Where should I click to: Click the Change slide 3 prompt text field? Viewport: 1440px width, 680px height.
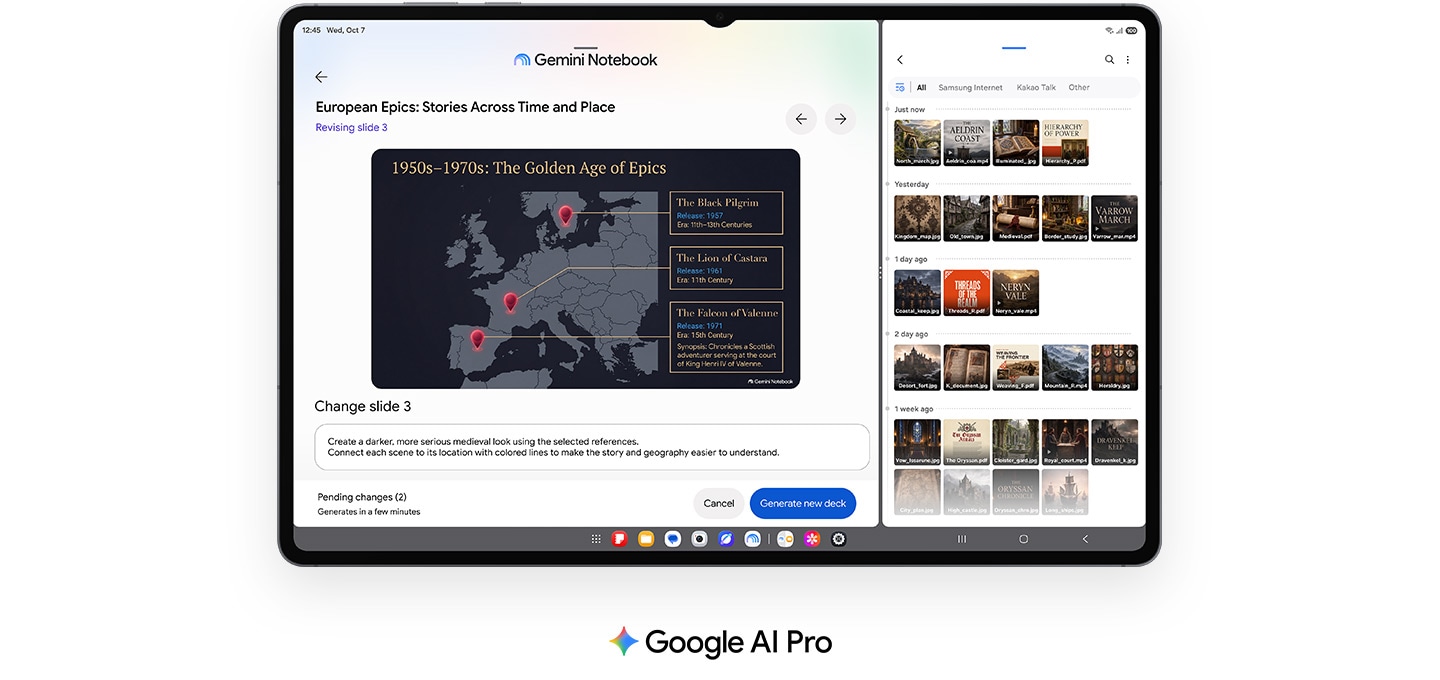pos(592,447)
